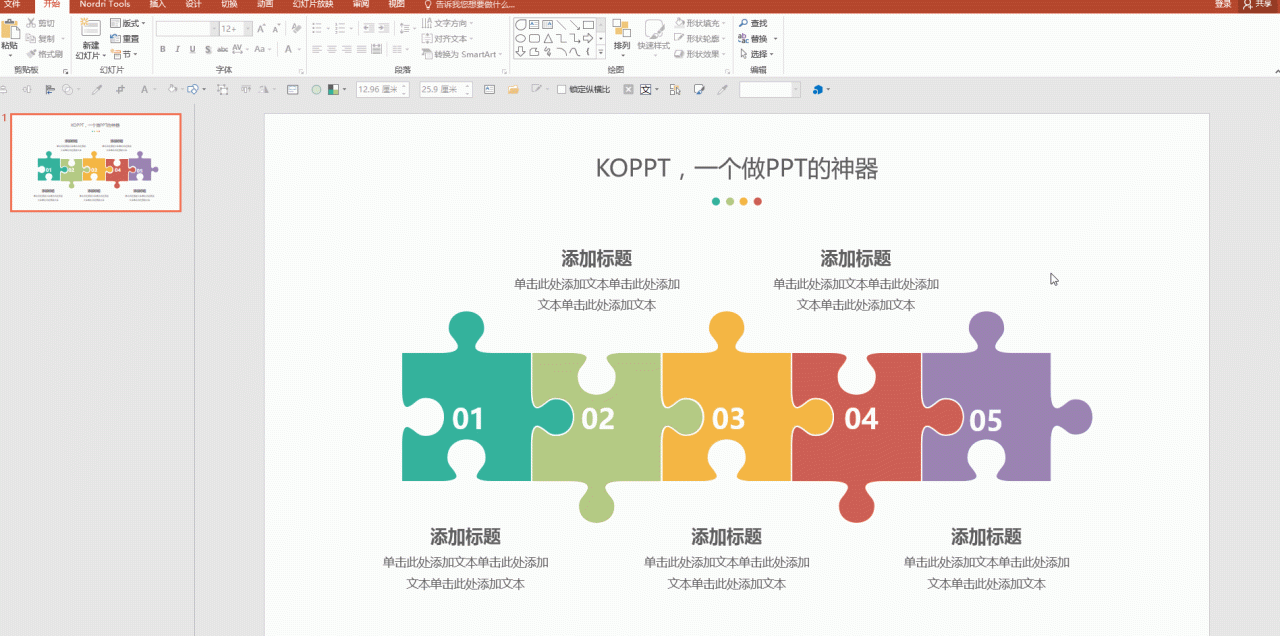This screenshot has height=636, width=1280.
Task: Open the Layout (版式) dropdown
Action: pos(127,23)
